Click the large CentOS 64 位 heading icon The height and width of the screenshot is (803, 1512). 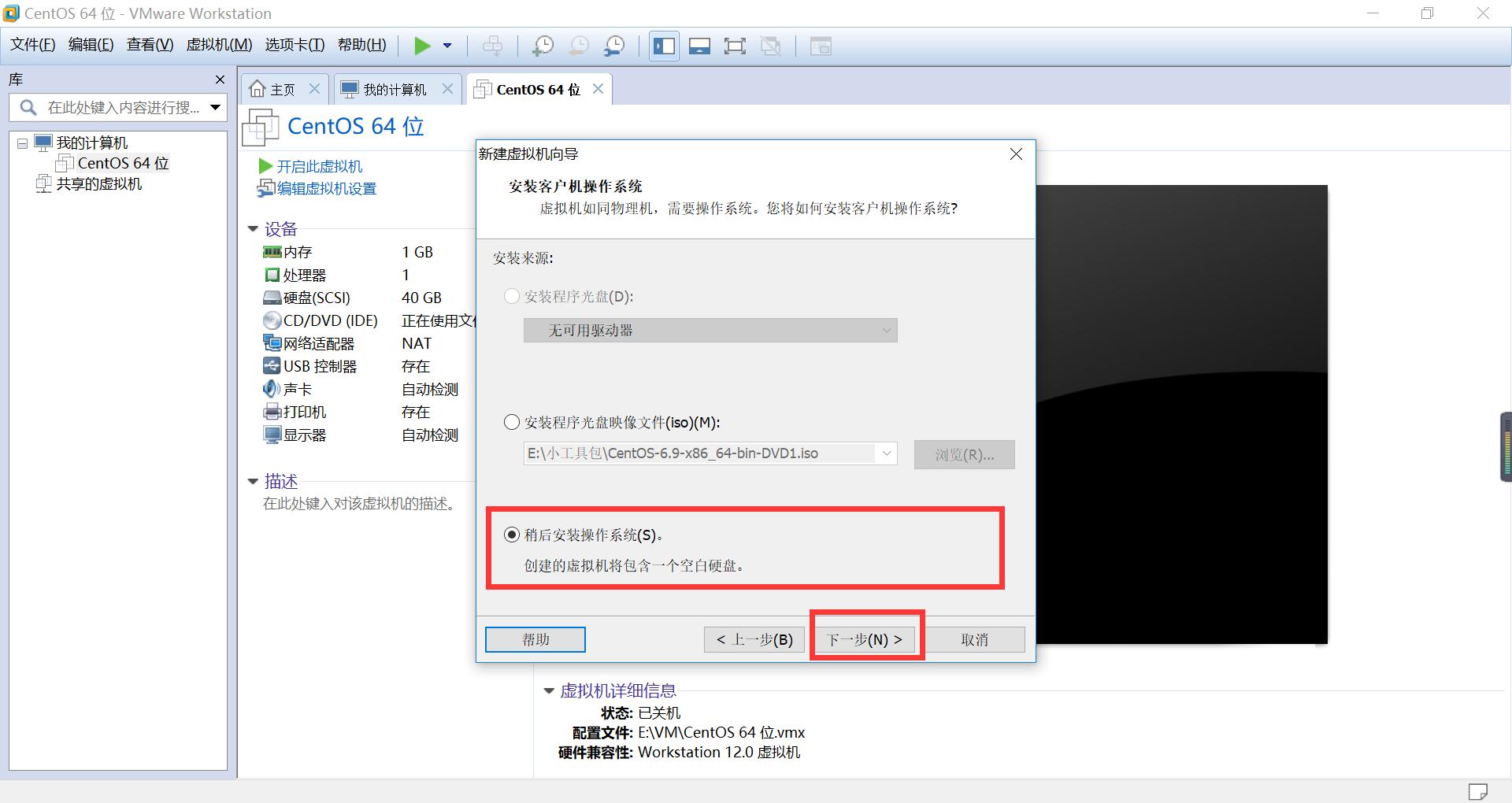pyautogui.click(x=261, y=127)
